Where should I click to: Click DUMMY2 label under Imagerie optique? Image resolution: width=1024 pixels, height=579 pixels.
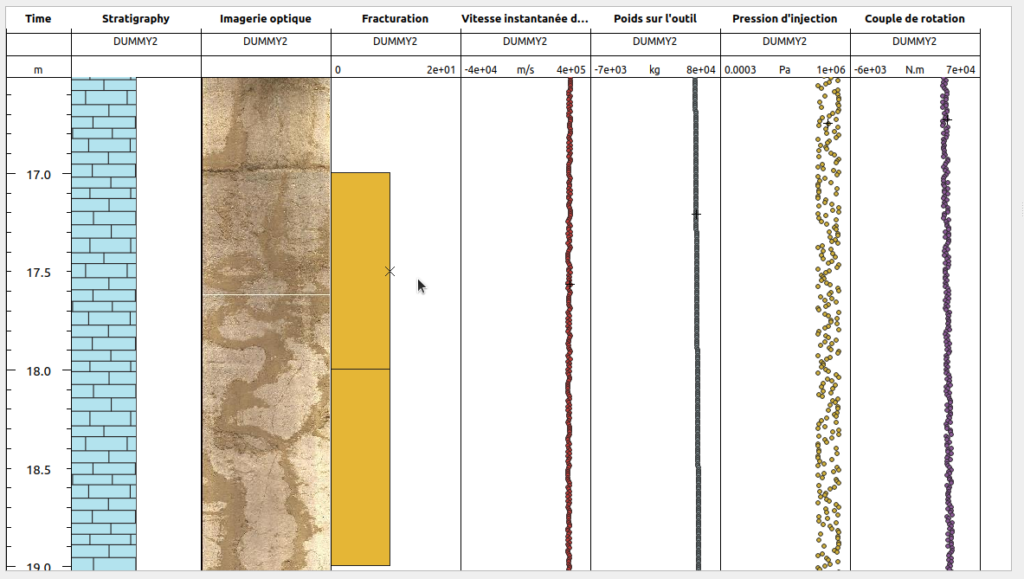[265, 42]
